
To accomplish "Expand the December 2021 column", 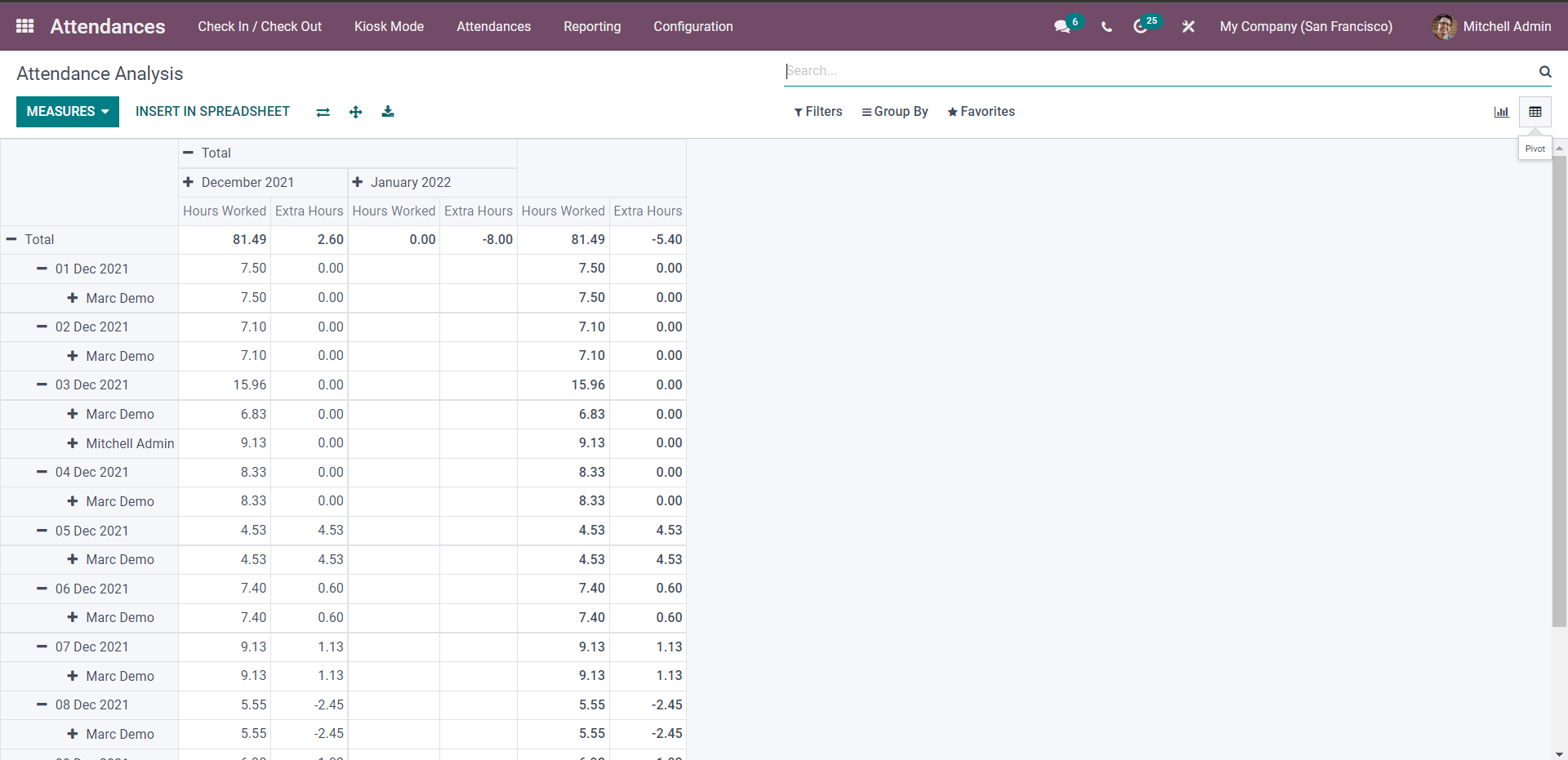I will click(x=263, y=183).
